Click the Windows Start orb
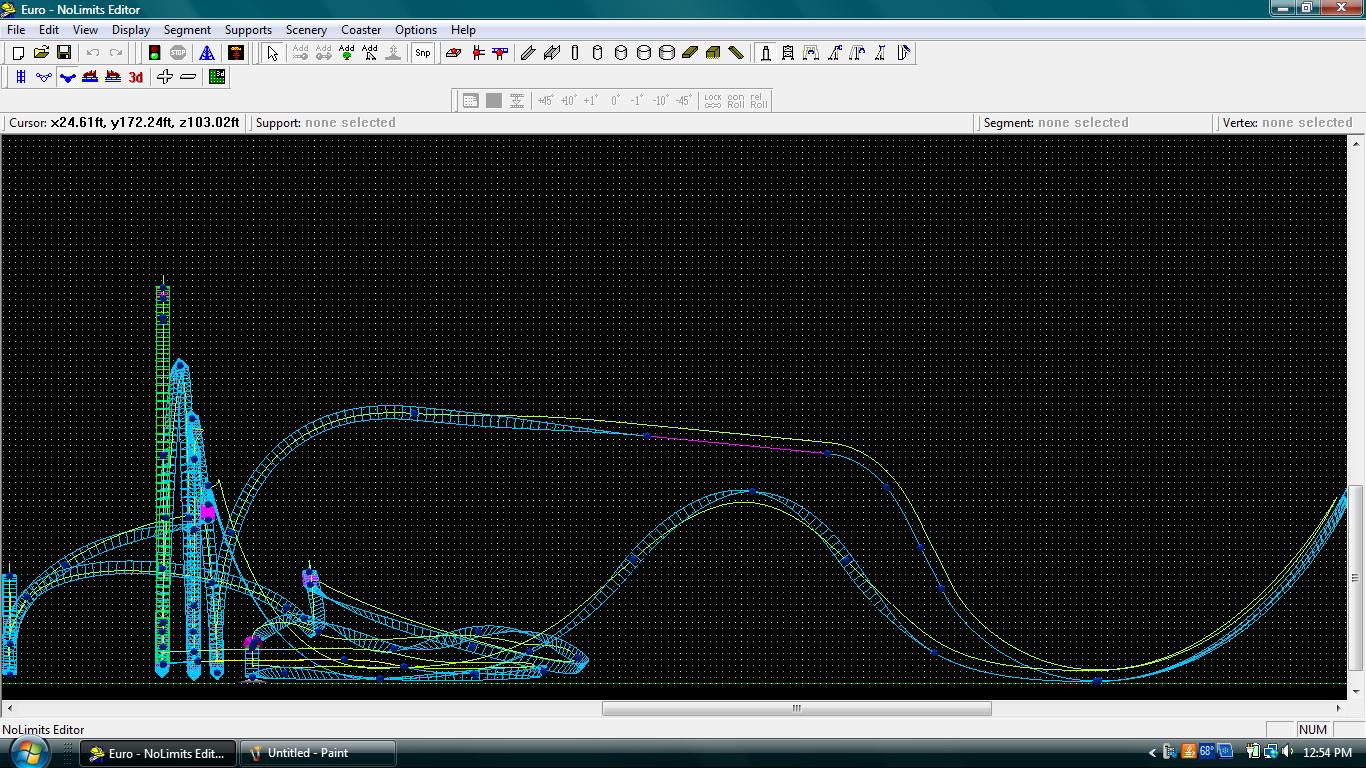This screenshot has height=768, width=1366. (27, 752)
